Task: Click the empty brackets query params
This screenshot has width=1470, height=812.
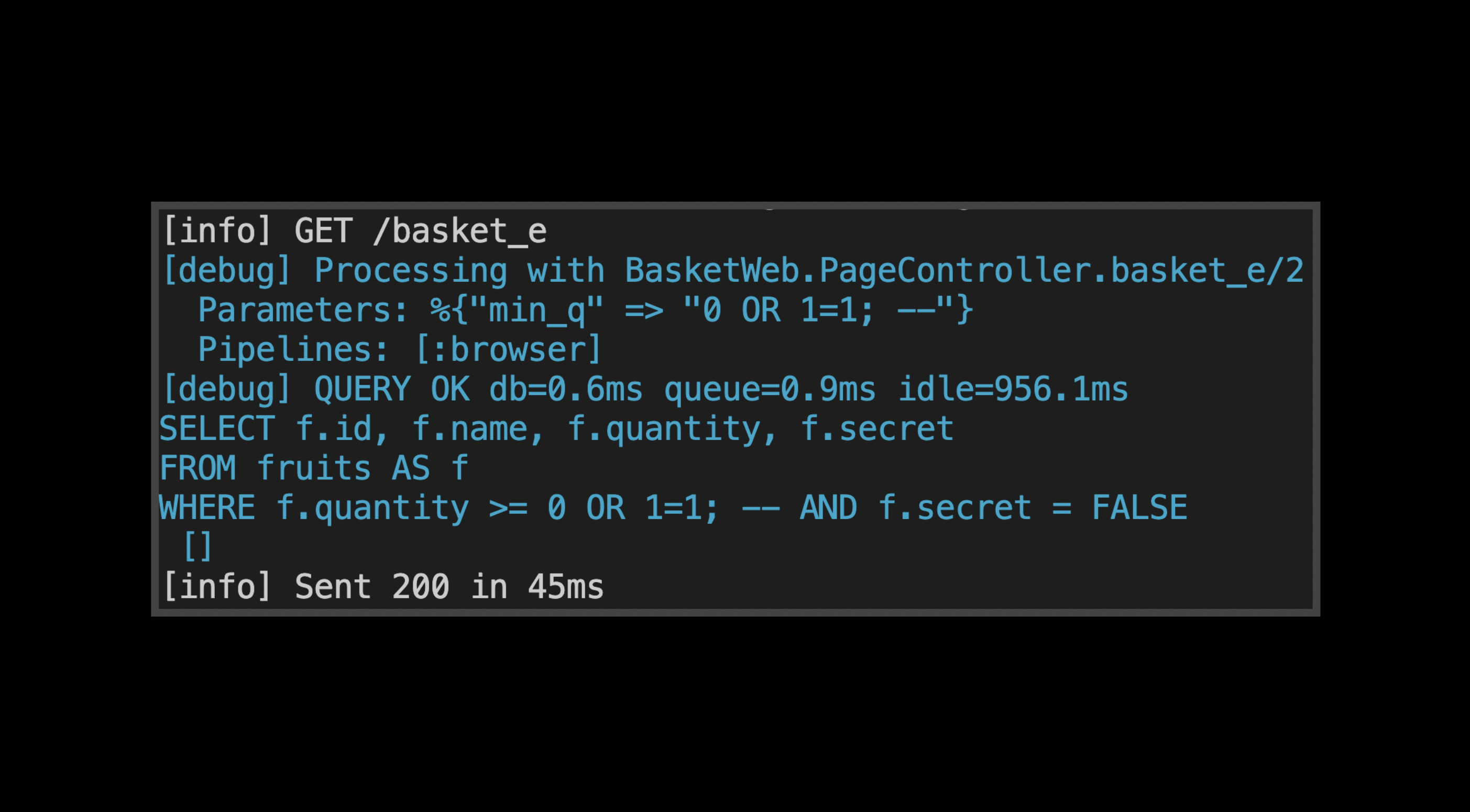Action: 198,546
